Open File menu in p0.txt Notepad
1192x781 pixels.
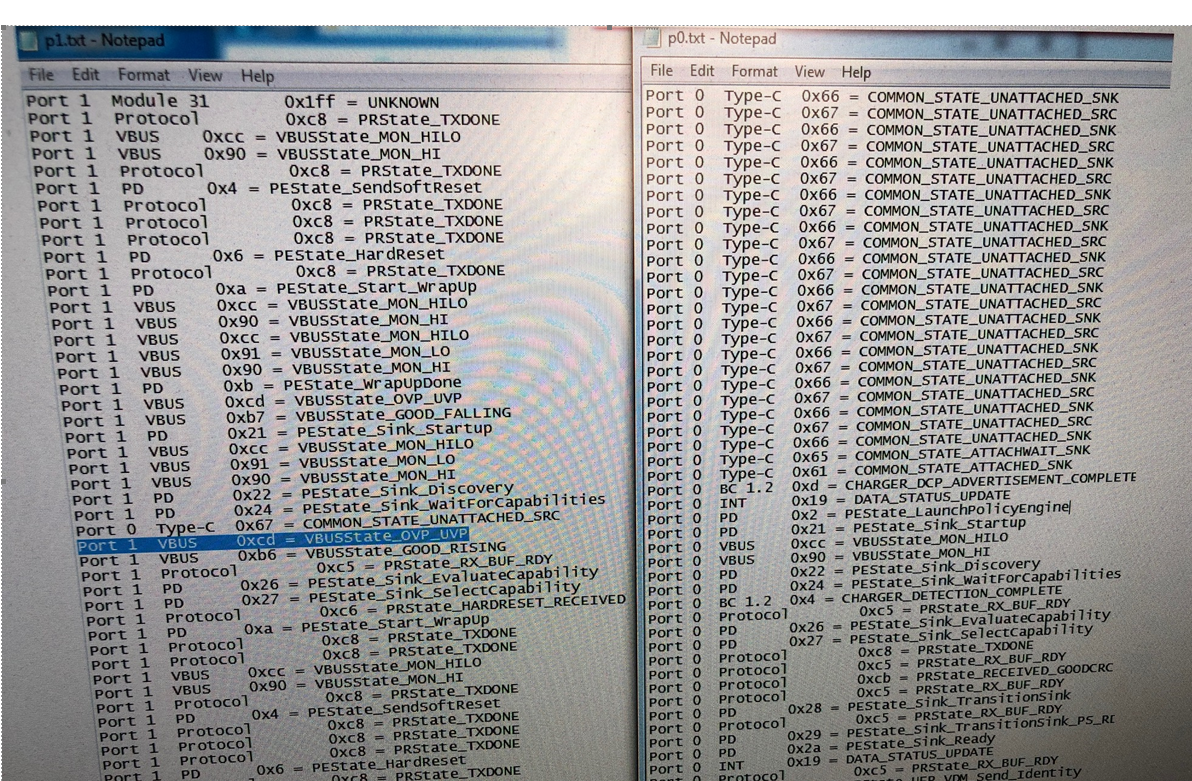click(661, 71)
